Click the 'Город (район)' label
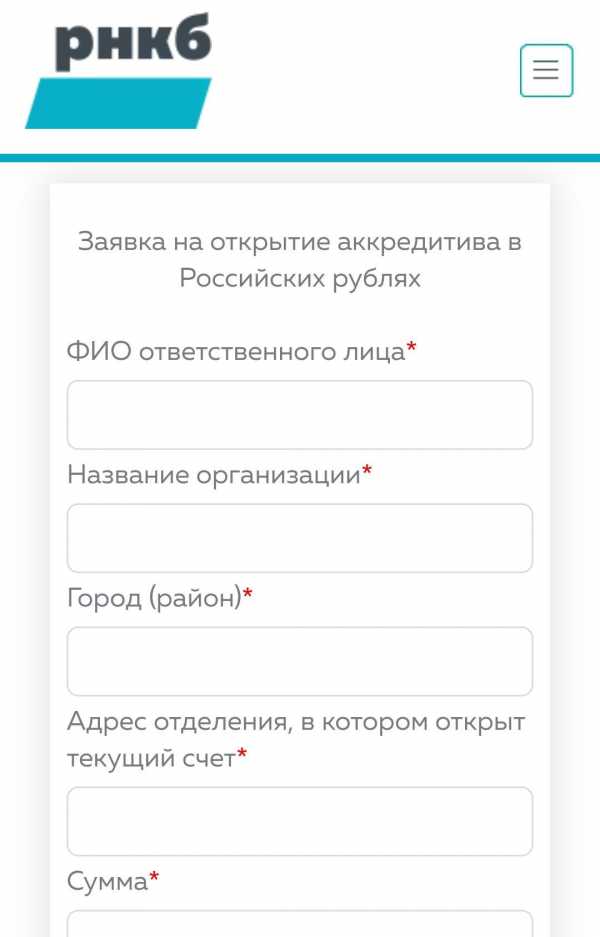The height and width of the screenshot is (937, 600). coord(154,598)
